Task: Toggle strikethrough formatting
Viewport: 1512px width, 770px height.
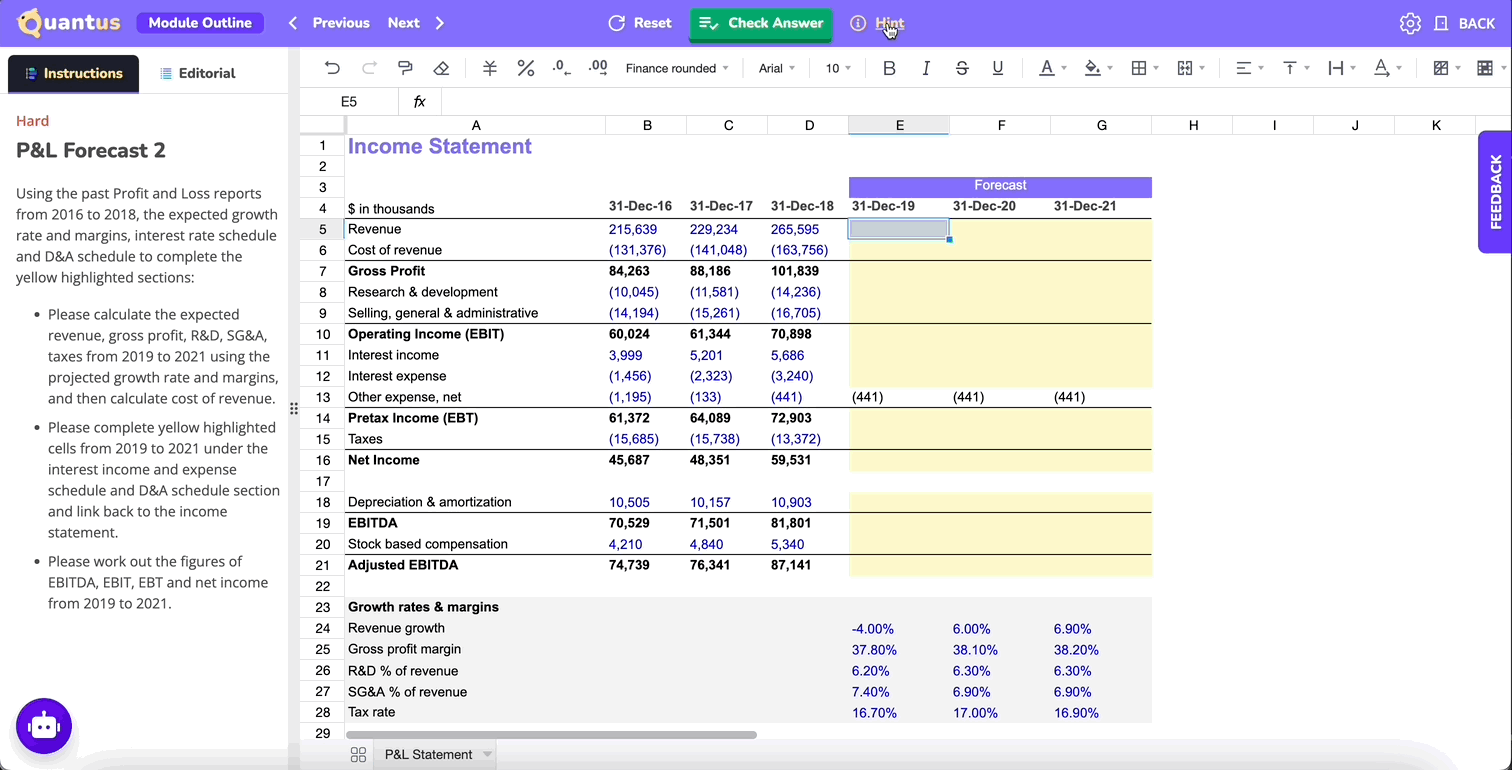Action: click(x=962, y=68)
